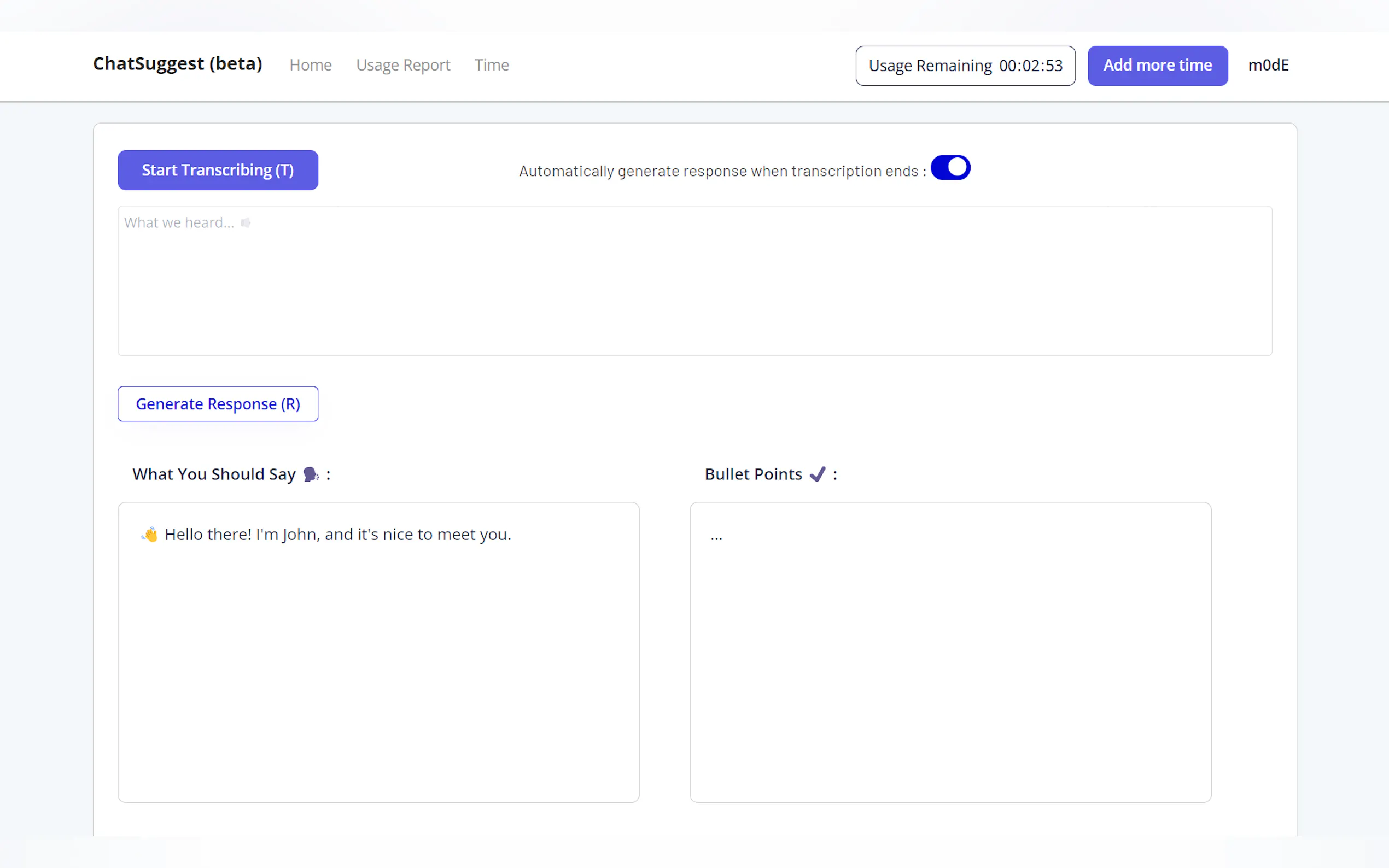Click the checkmark icon next to Bullet Points
The width and height of the screenshot is (1389, 868).
click(817, 474)
